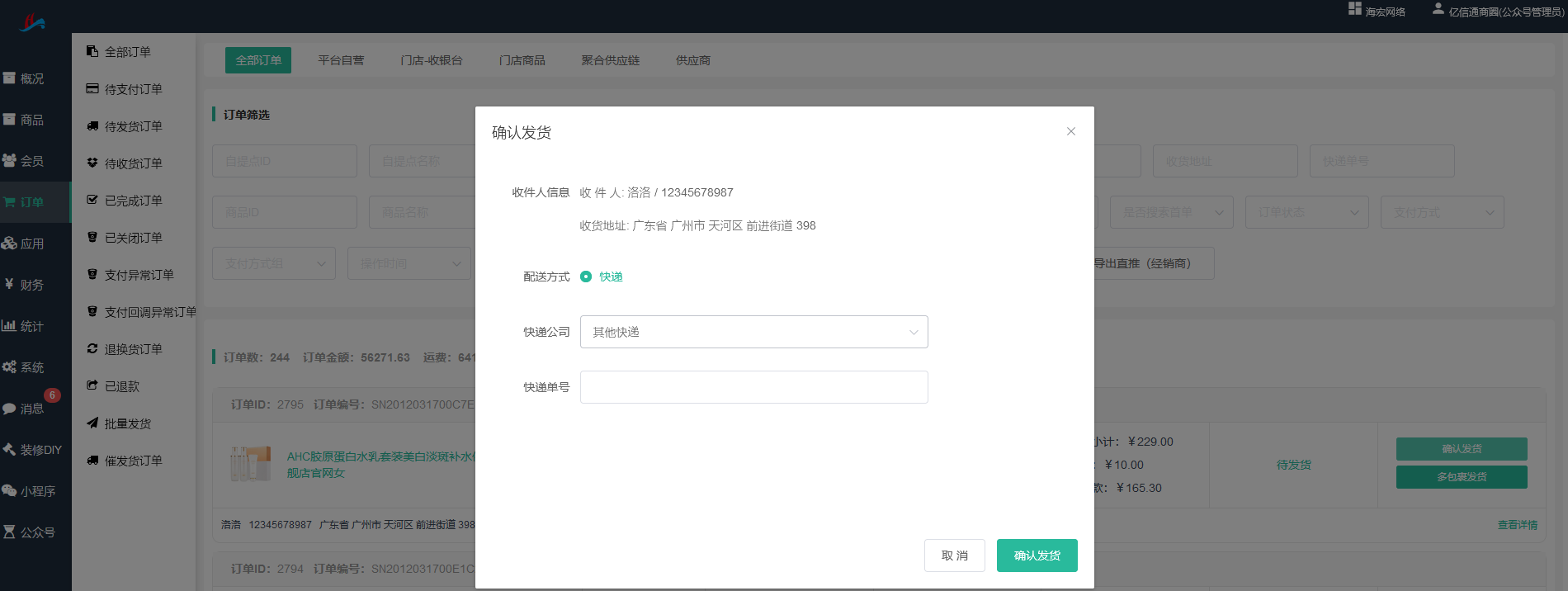The height and width of the screenshot is (591, 1568).
Task: Open the 装修DIY hammer icon
Action: [9, 450]
